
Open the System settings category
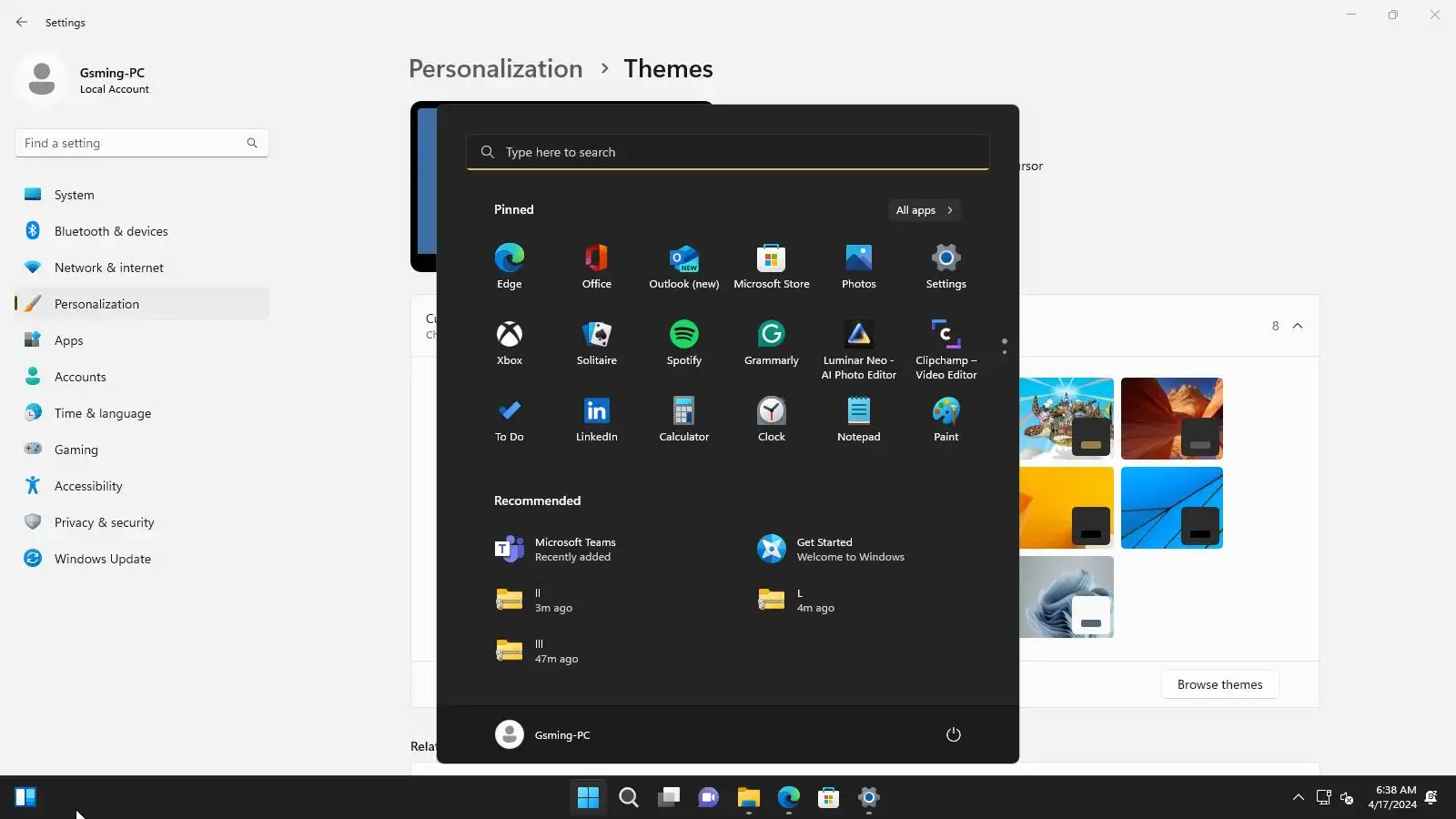pyautogui.click(x=142, y=195)
